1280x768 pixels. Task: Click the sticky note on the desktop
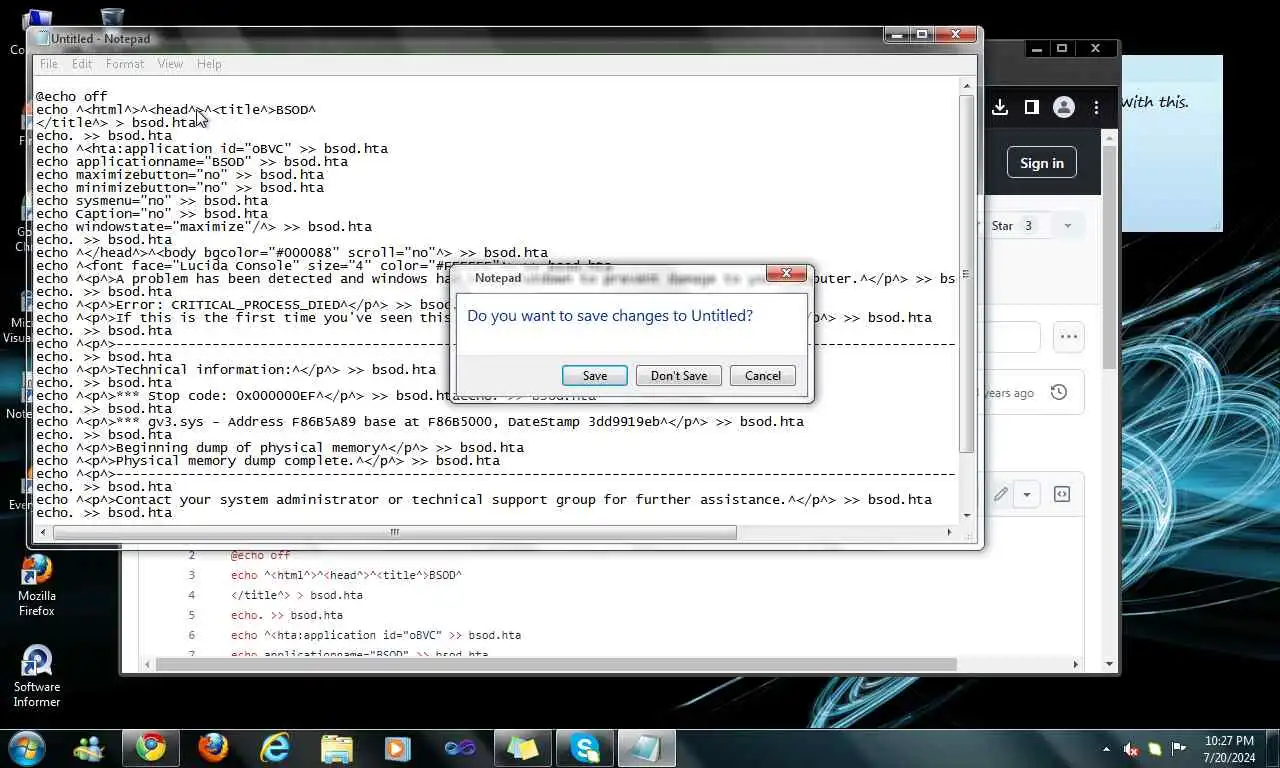tap(1172, 144)
